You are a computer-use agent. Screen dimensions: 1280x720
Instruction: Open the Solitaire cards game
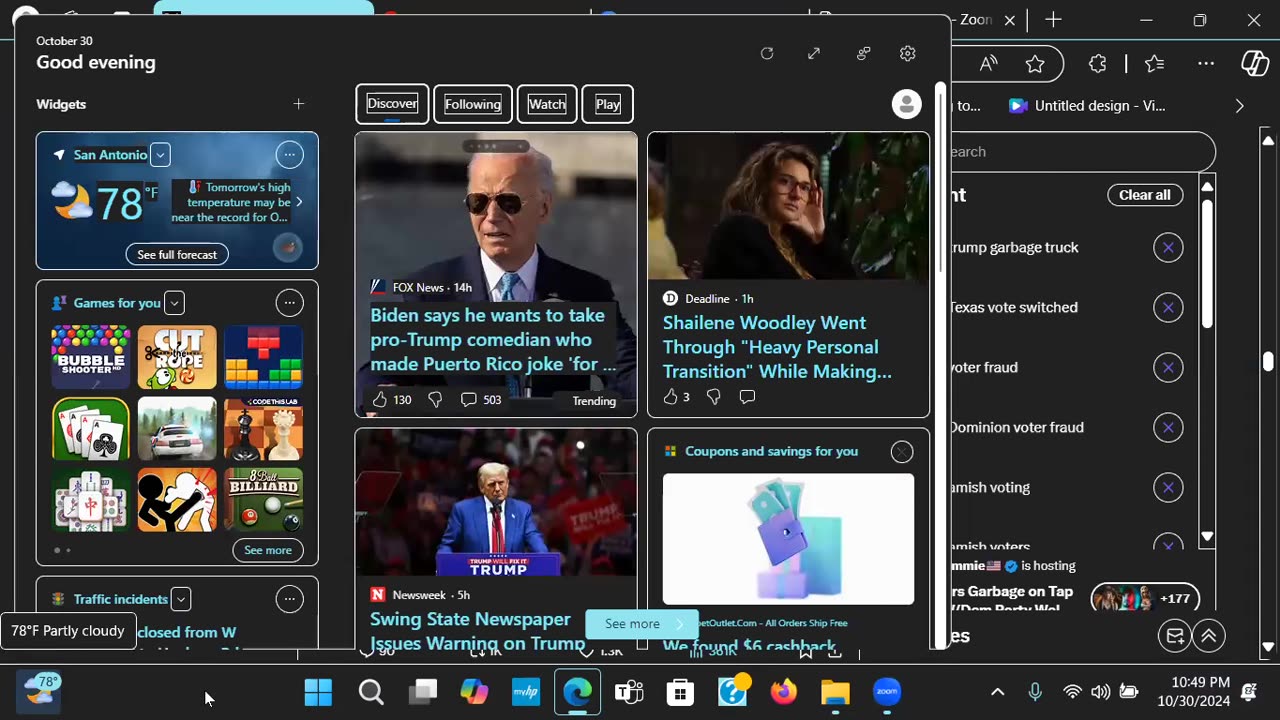point(91,429)
